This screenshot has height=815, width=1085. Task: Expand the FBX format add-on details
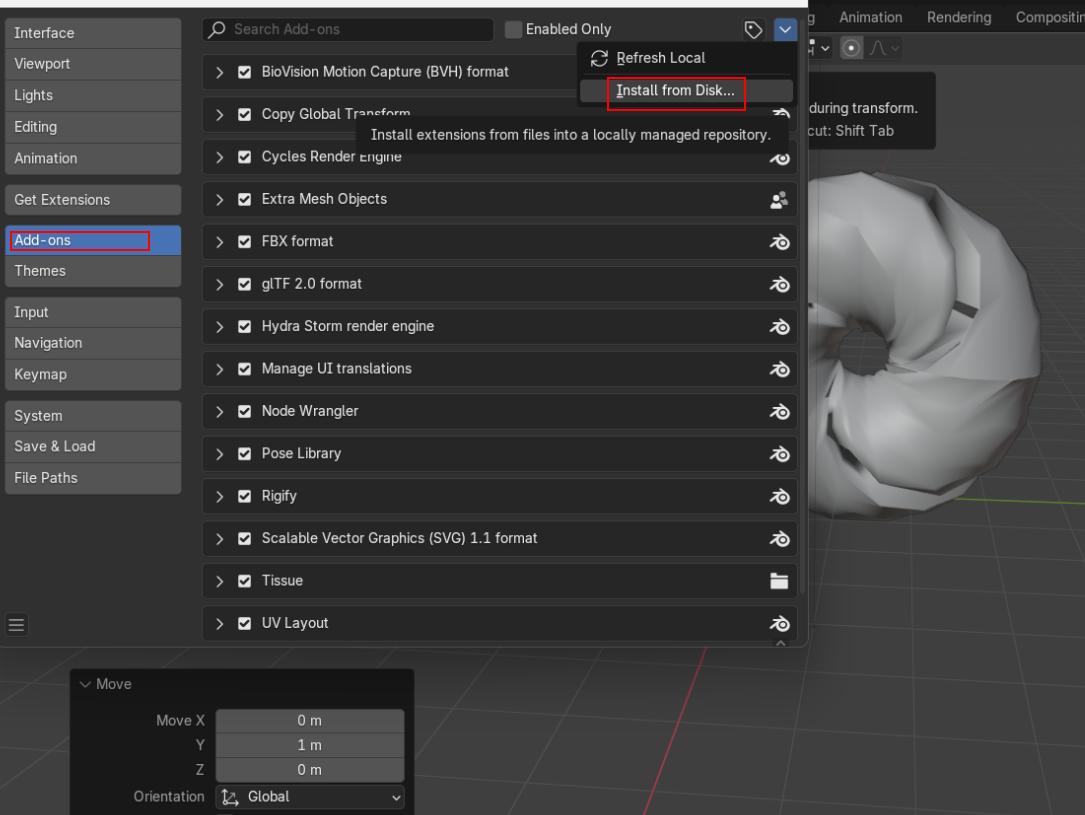[219, 241]
